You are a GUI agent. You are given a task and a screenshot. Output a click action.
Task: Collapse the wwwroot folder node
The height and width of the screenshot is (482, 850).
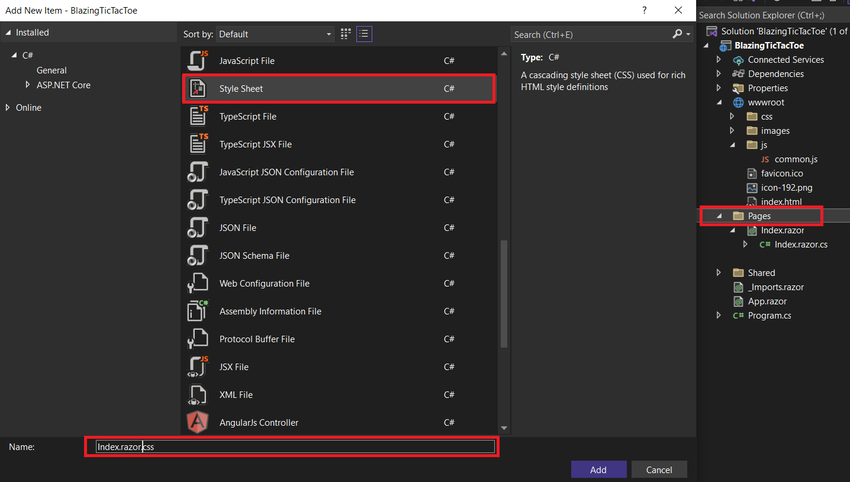pyautogui.click(x=719, y=102)
